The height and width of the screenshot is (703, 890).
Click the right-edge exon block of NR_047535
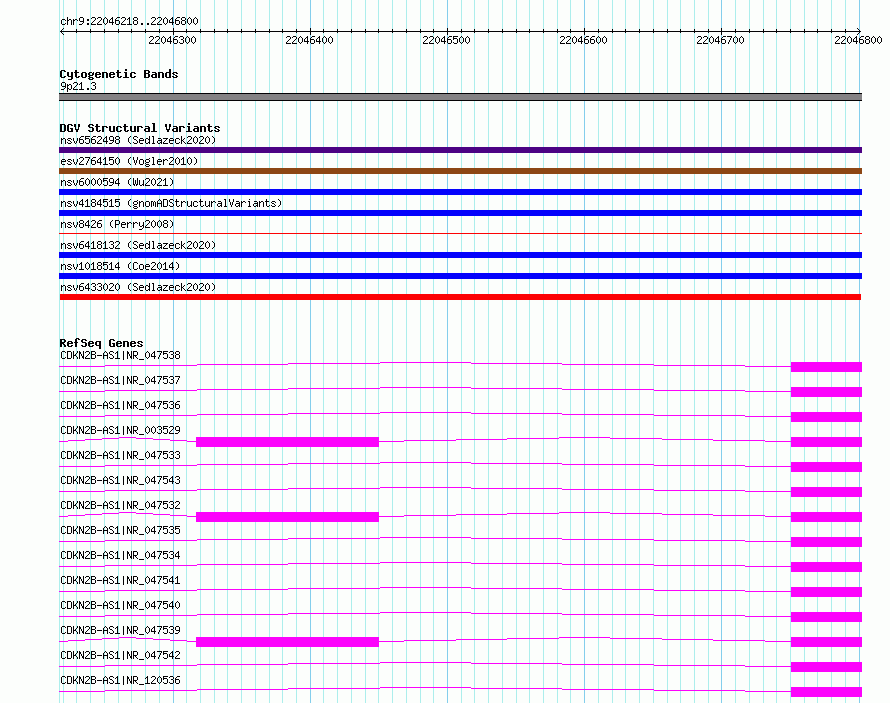826,542
